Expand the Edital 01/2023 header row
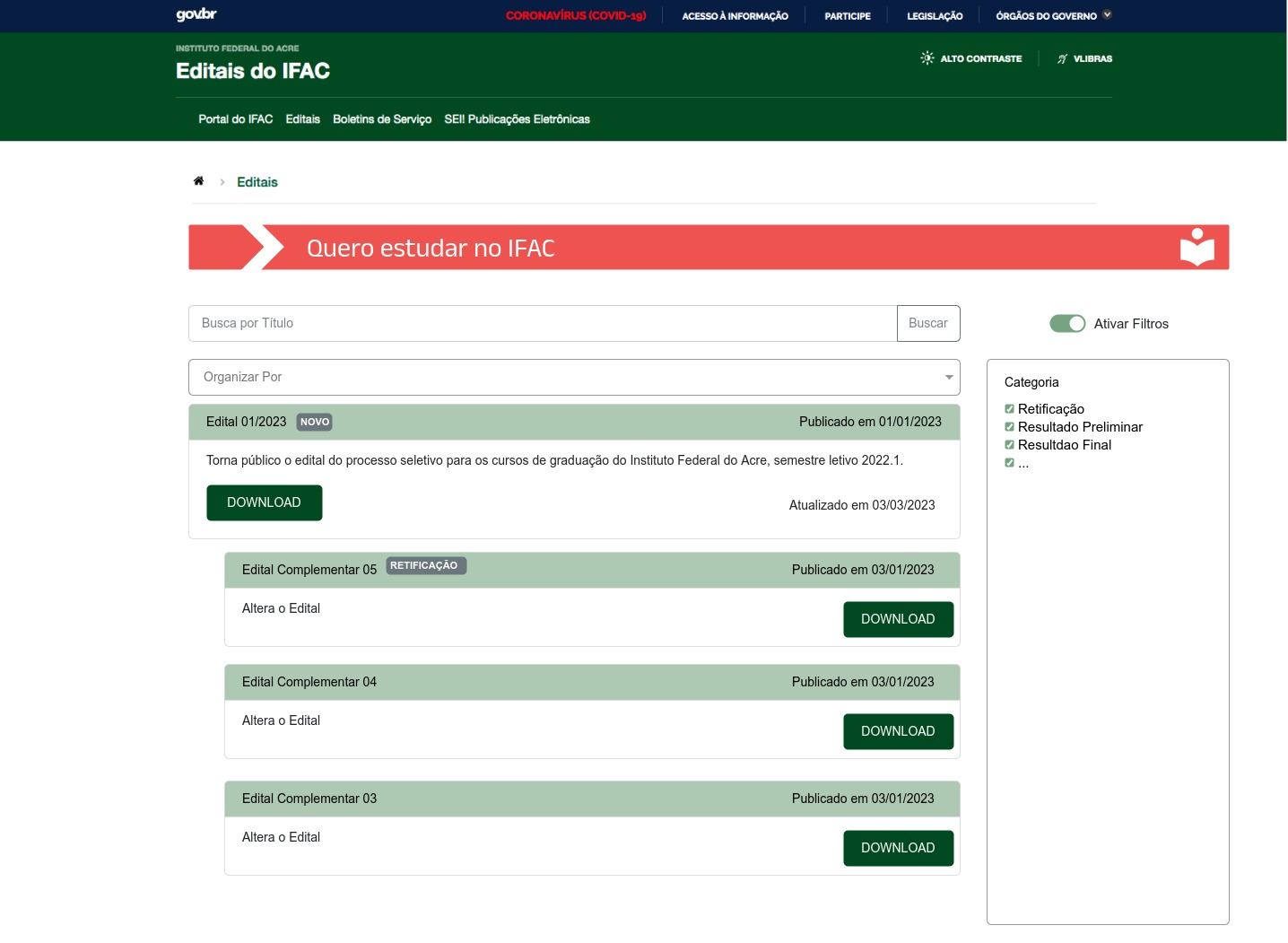The height and width of the screenshot is (943, 1288). pos(574,423)
